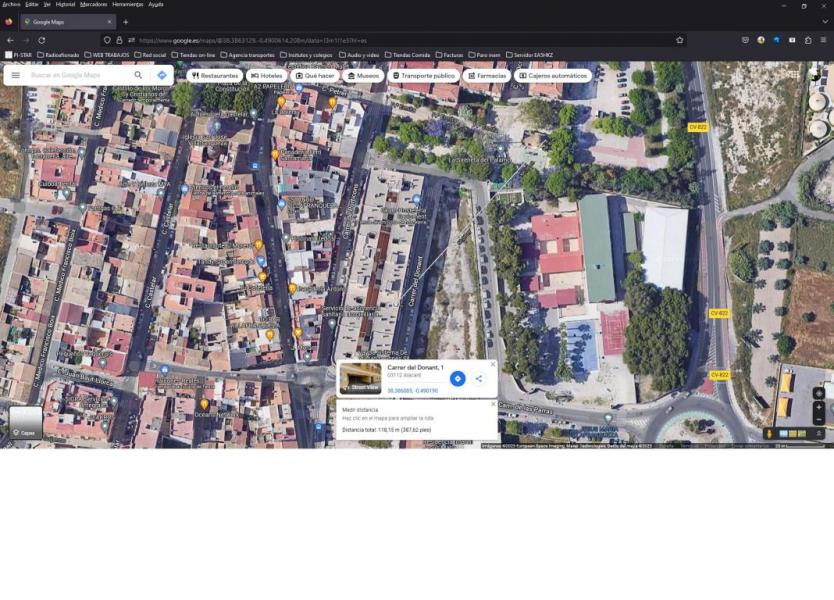Select the Farmacias category chip
This screenshot has height=600, width=834.
click(486, 75)
